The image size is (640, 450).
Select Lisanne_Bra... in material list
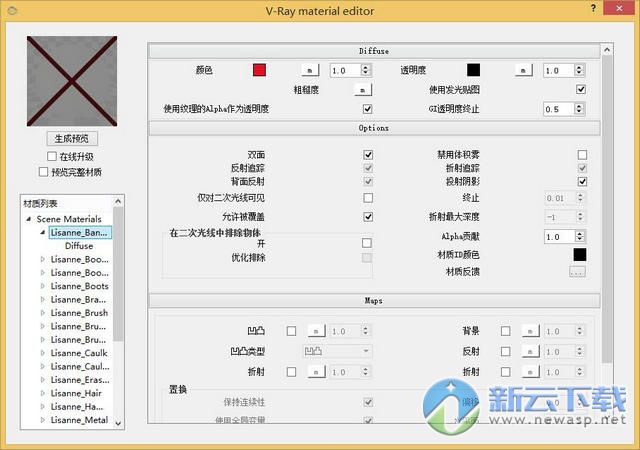click(x=78, y=300)
